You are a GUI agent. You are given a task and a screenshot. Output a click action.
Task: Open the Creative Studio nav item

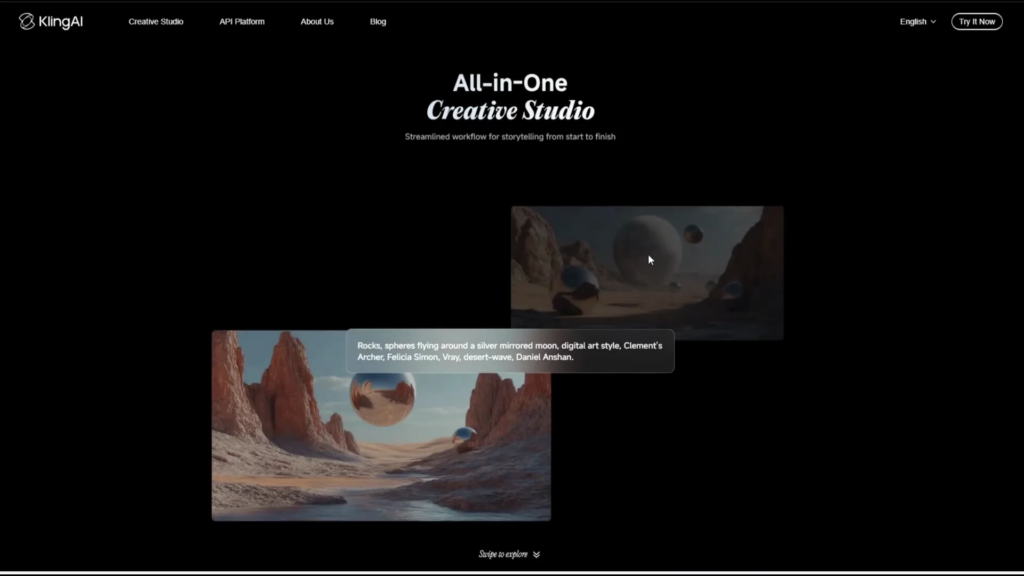[156, 21]
